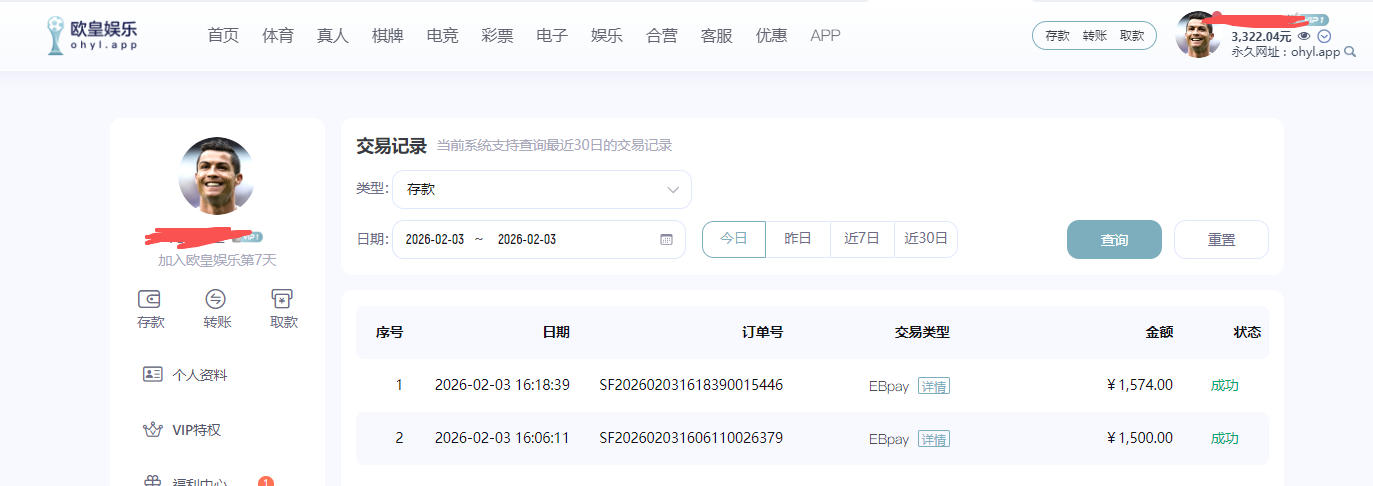Select the 近30日 date filter
The image size is (1373, 486).
pos(926,239)
